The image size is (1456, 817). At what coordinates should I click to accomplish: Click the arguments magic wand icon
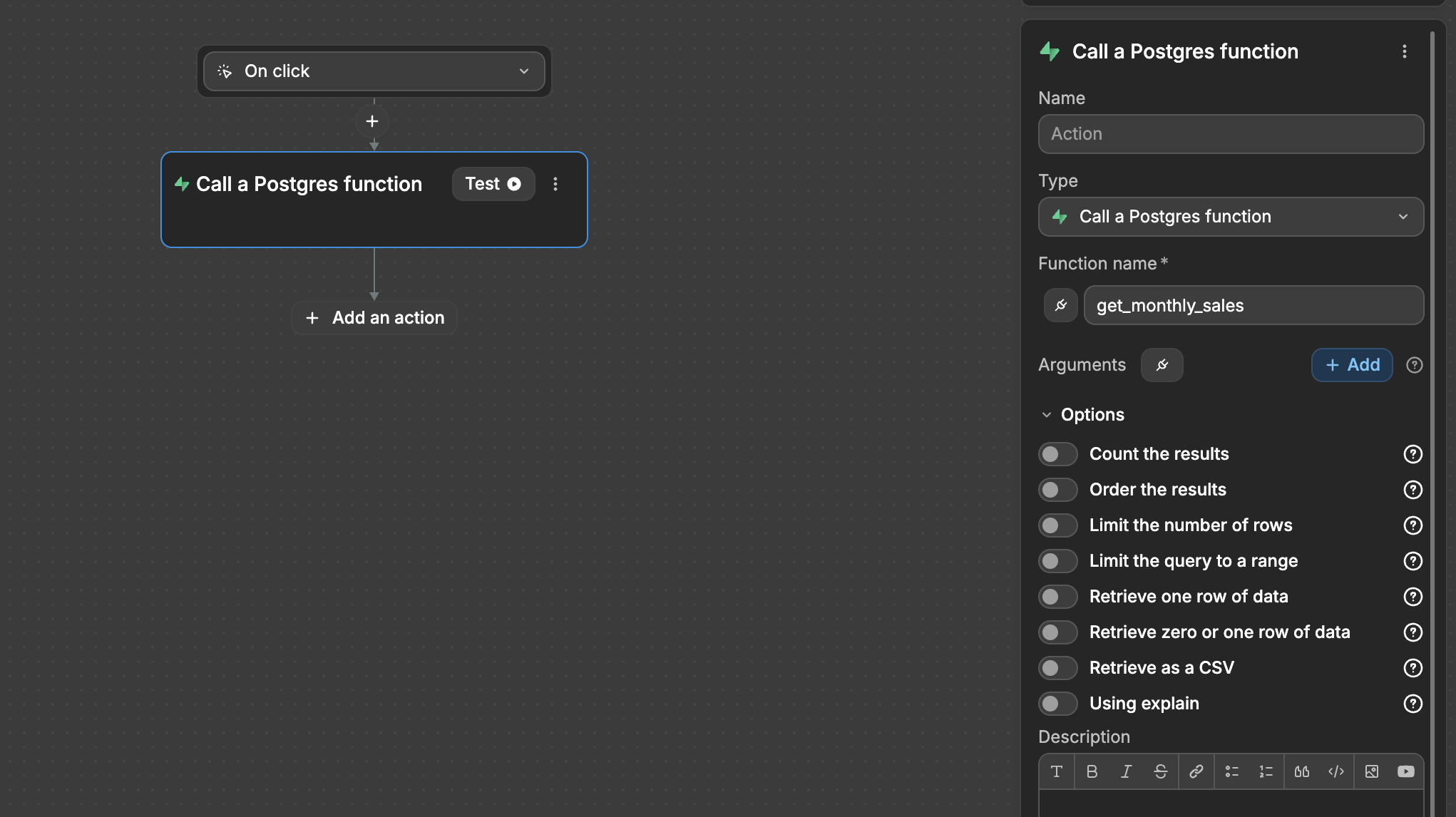coord(1162,364)
